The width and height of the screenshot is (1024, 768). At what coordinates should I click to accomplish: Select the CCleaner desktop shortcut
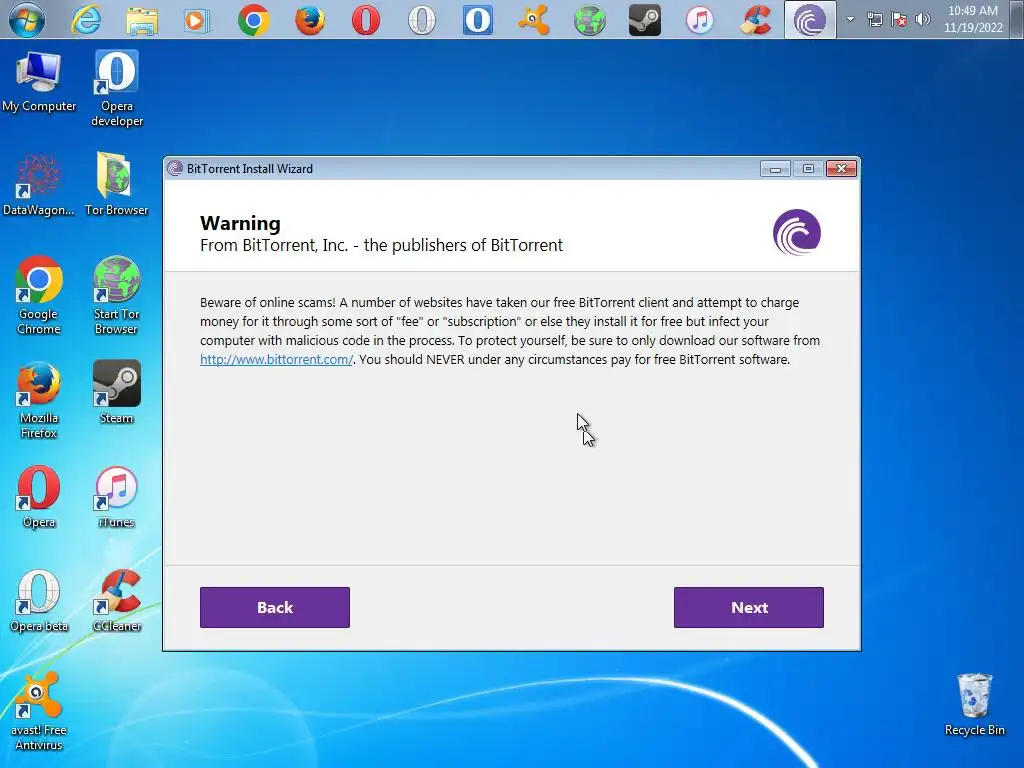pyautogui.click(x=116, y=601)
